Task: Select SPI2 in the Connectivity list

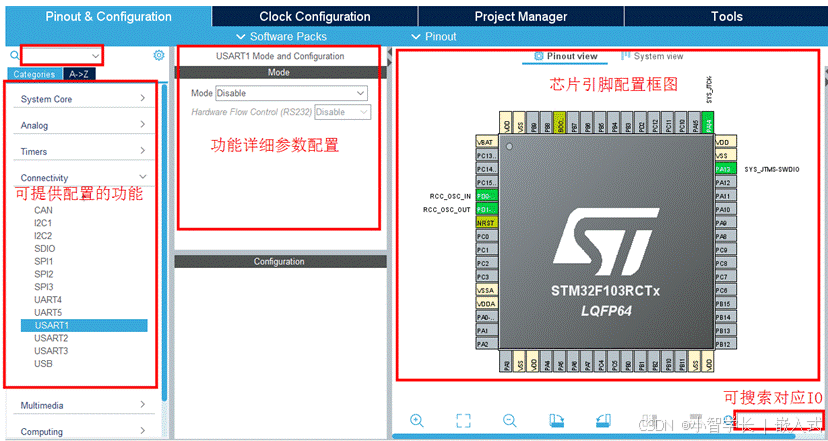Action: (x=44, y=274)
